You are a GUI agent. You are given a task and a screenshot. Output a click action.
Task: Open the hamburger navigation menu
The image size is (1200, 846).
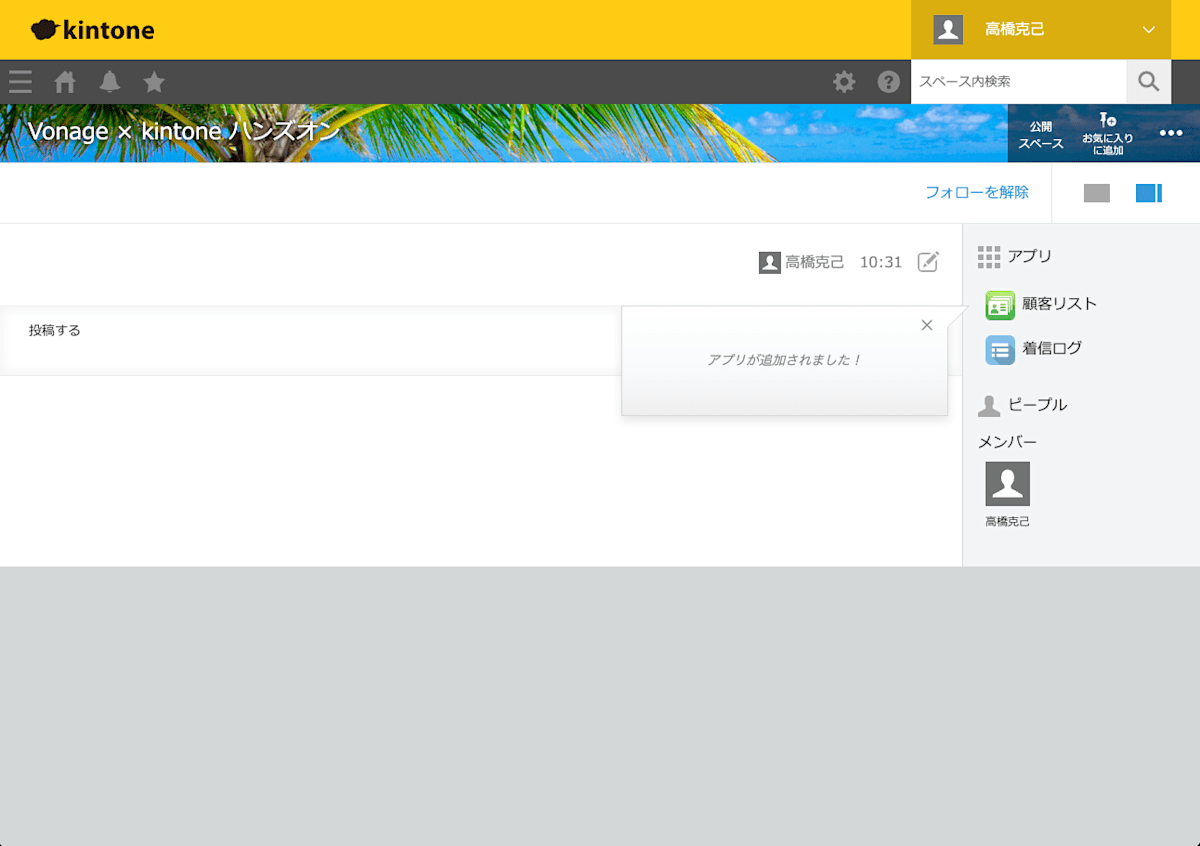(x=20, y=82)
